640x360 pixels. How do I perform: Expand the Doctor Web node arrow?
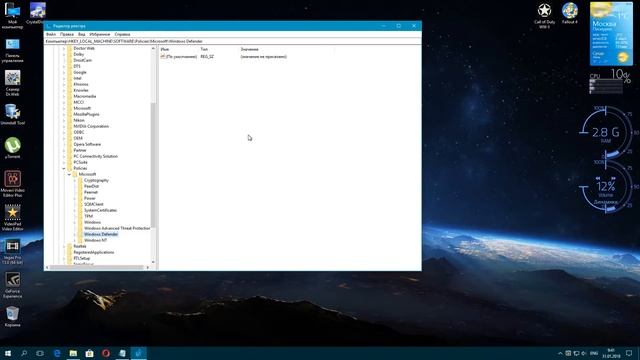[x=64, y=48]
